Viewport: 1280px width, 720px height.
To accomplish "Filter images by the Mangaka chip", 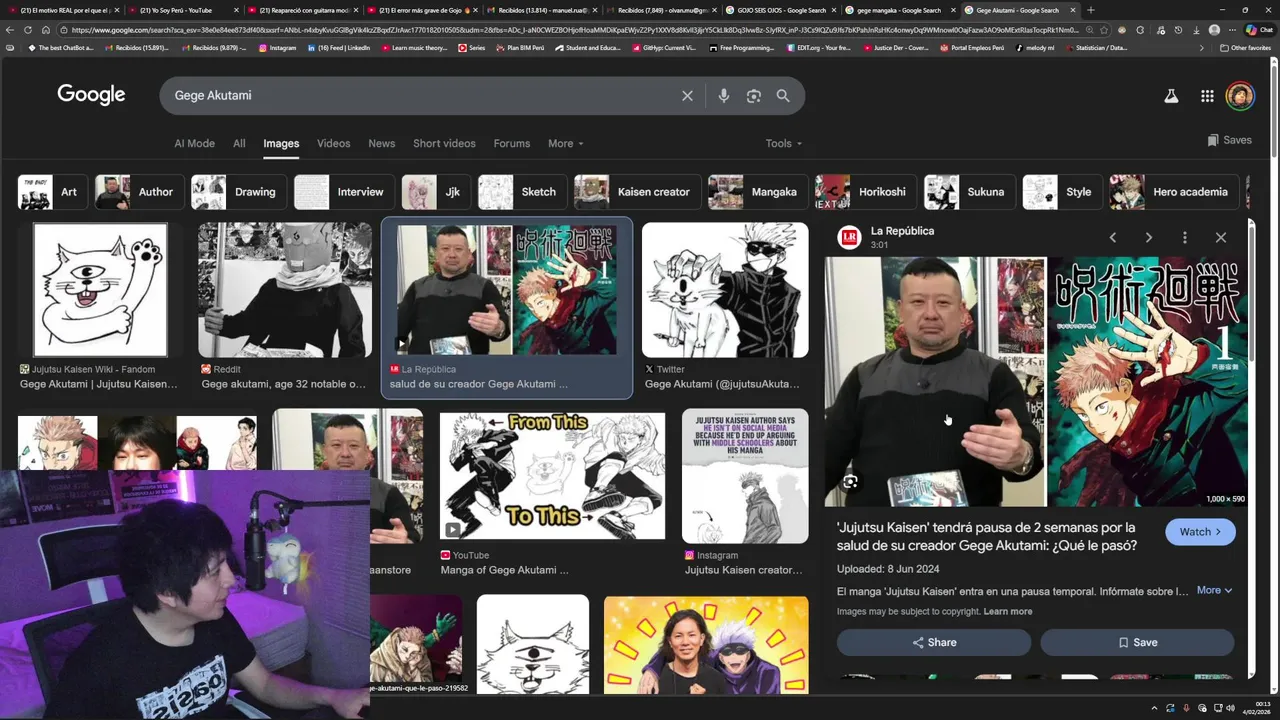I will [x=758, y=192].
